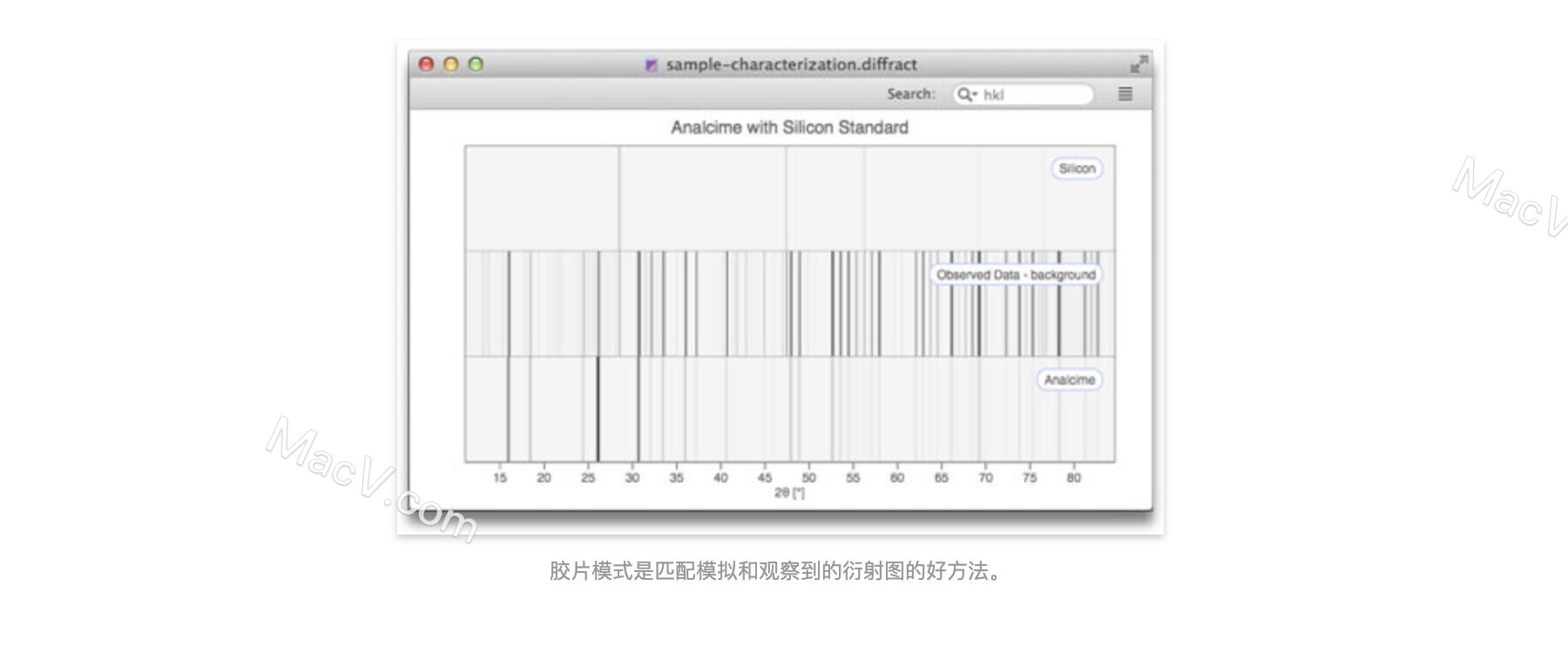Open the search magnifier dropdown

[x=966, y=94]
